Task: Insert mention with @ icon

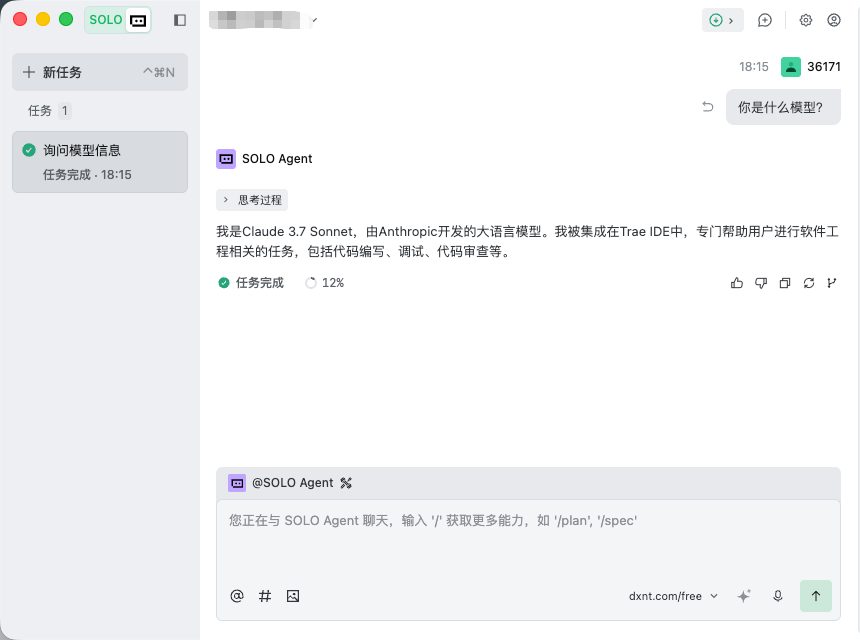Action: point(237,596)
